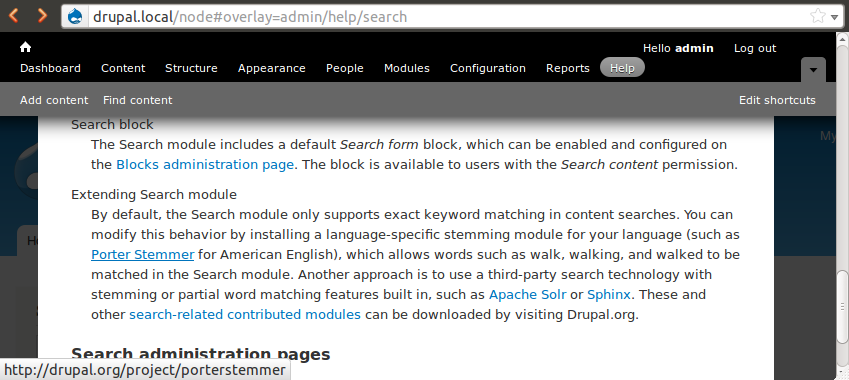The image size is (849, 380).
Task: Open the Apache Solr link
Action: [x=527, y=294]
